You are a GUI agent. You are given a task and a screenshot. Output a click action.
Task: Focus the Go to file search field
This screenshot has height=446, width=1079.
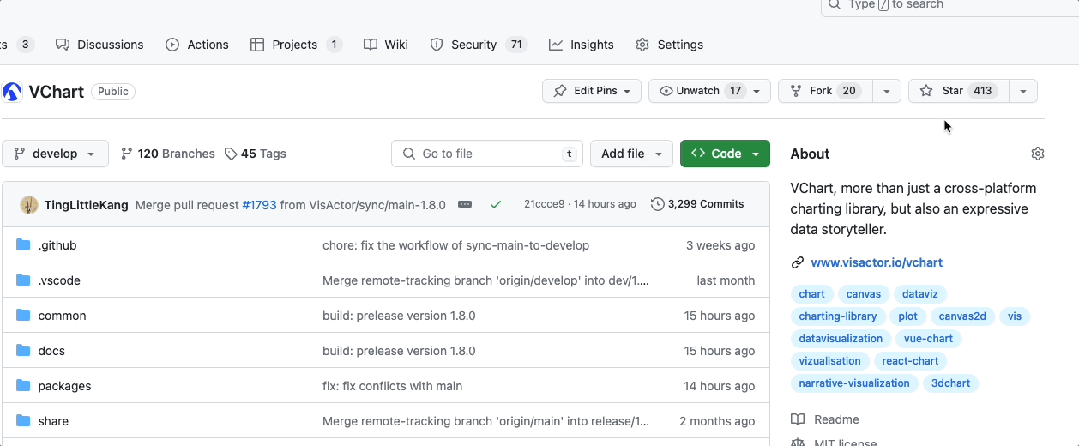click(487, 153)
